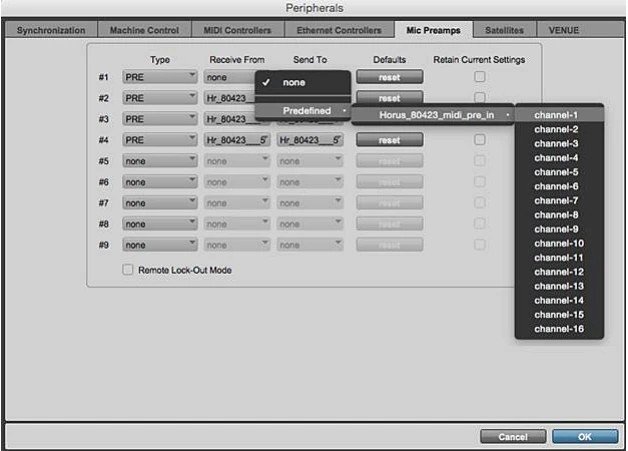
Task: Select channel-9 from the channel list
Action: click(x=559, y=229)
